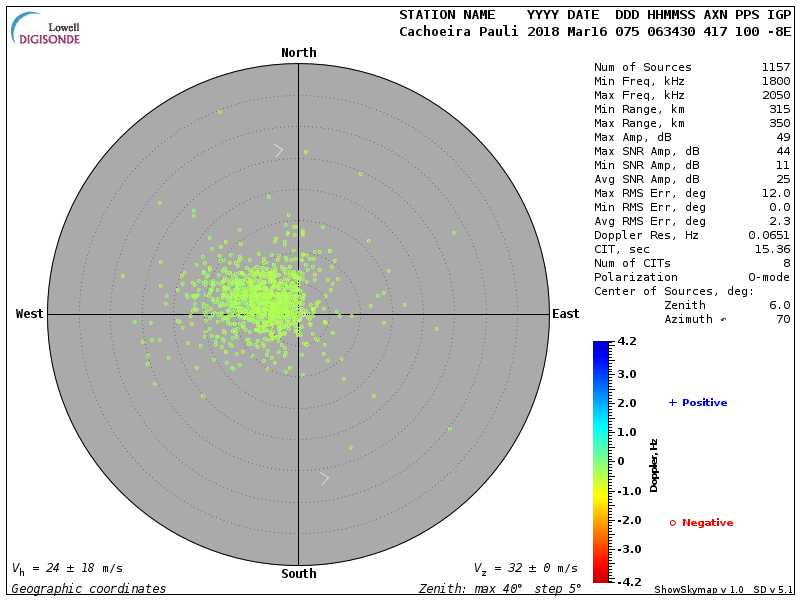Screen dimensions: 800x600
Task: Click the Vh horizontal velocity readout
Action: (67, 568)
